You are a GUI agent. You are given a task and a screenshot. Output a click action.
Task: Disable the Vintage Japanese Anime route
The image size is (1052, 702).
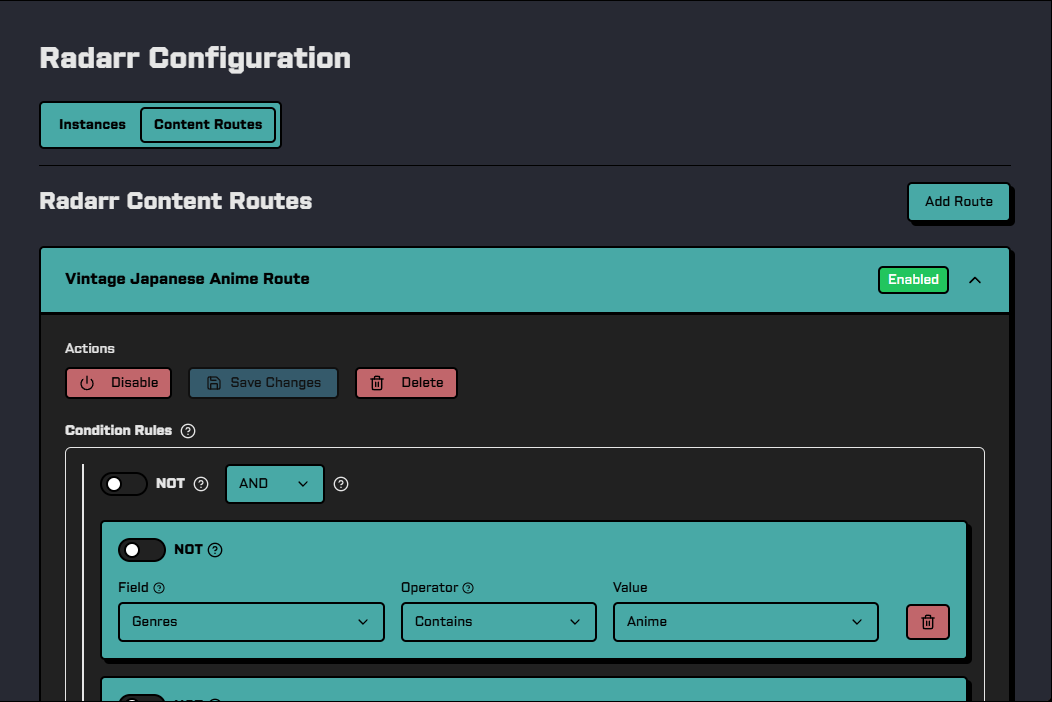click(x=119, y=383)
